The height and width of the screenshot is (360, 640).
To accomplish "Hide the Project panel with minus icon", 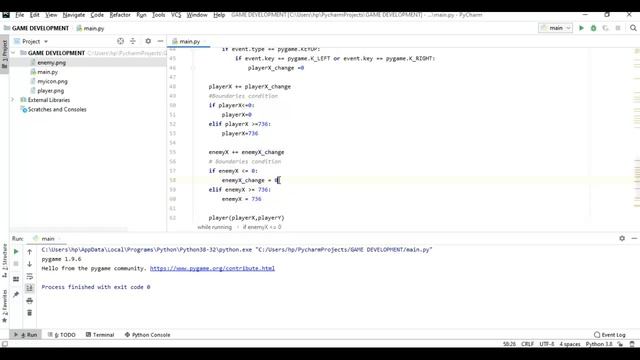I will coord(160,41).
